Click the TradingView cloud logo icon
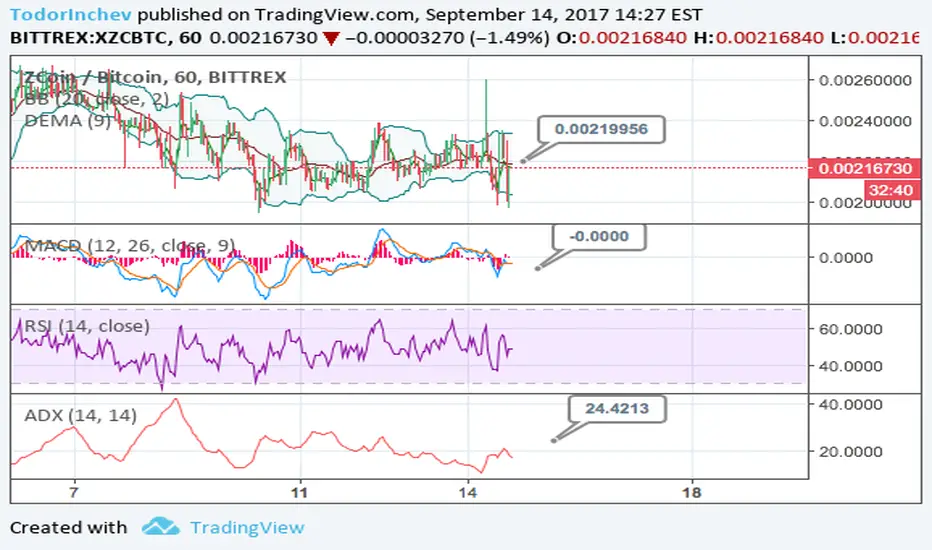The height and width of the screenshot is (550, 932). tap(160, 526)
